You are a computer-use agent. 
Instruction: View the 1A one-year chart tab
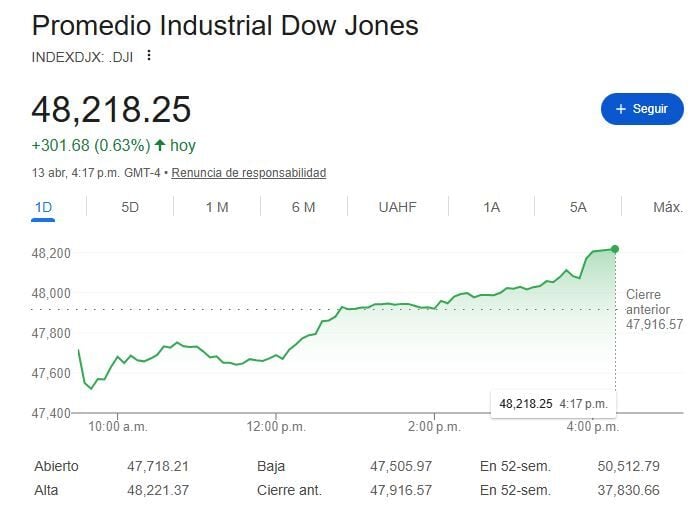tap(491, 207)
